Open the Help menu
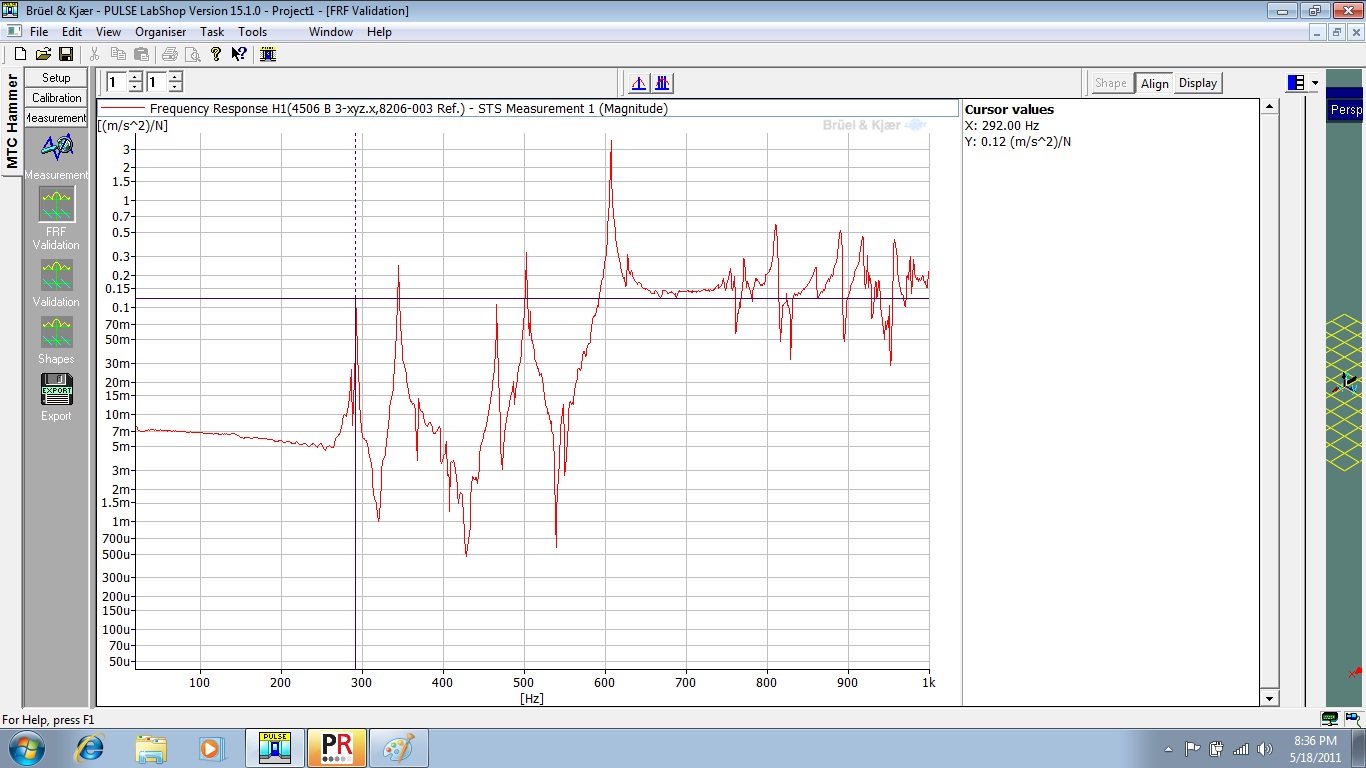The image size is (1366, 768). (379, 32)
